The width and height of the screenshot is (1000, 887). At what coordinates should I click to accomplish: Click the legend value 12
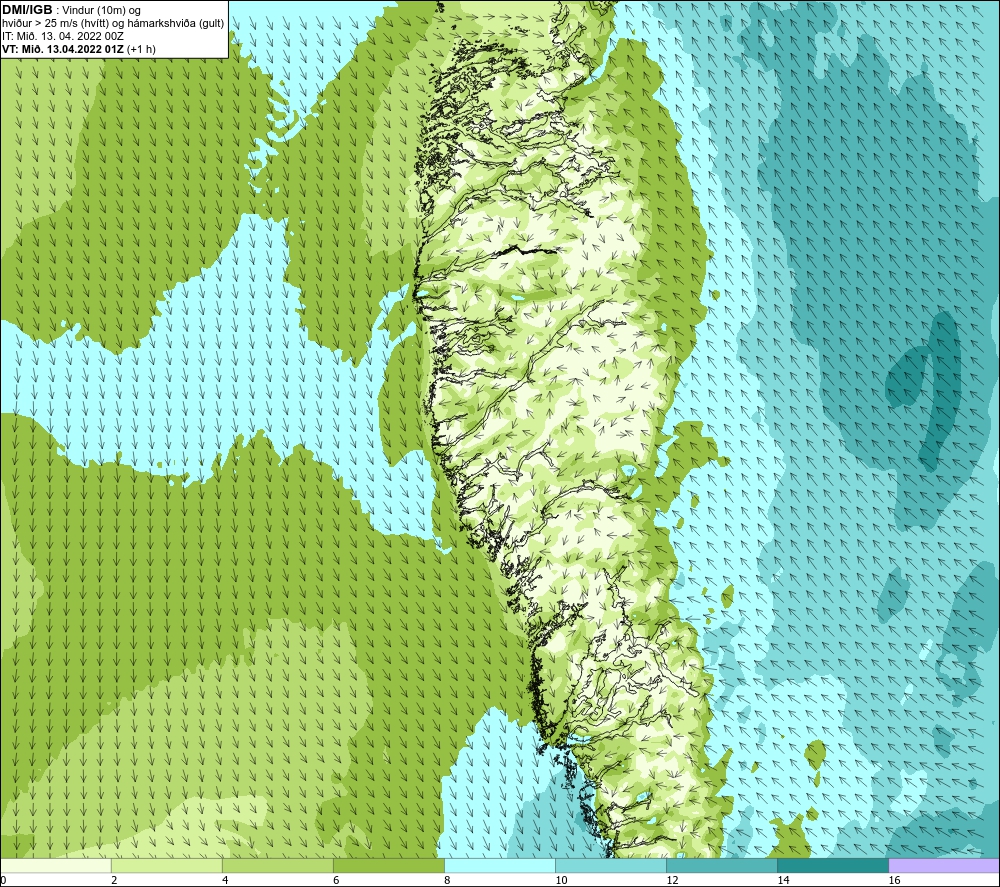point(672,881)
